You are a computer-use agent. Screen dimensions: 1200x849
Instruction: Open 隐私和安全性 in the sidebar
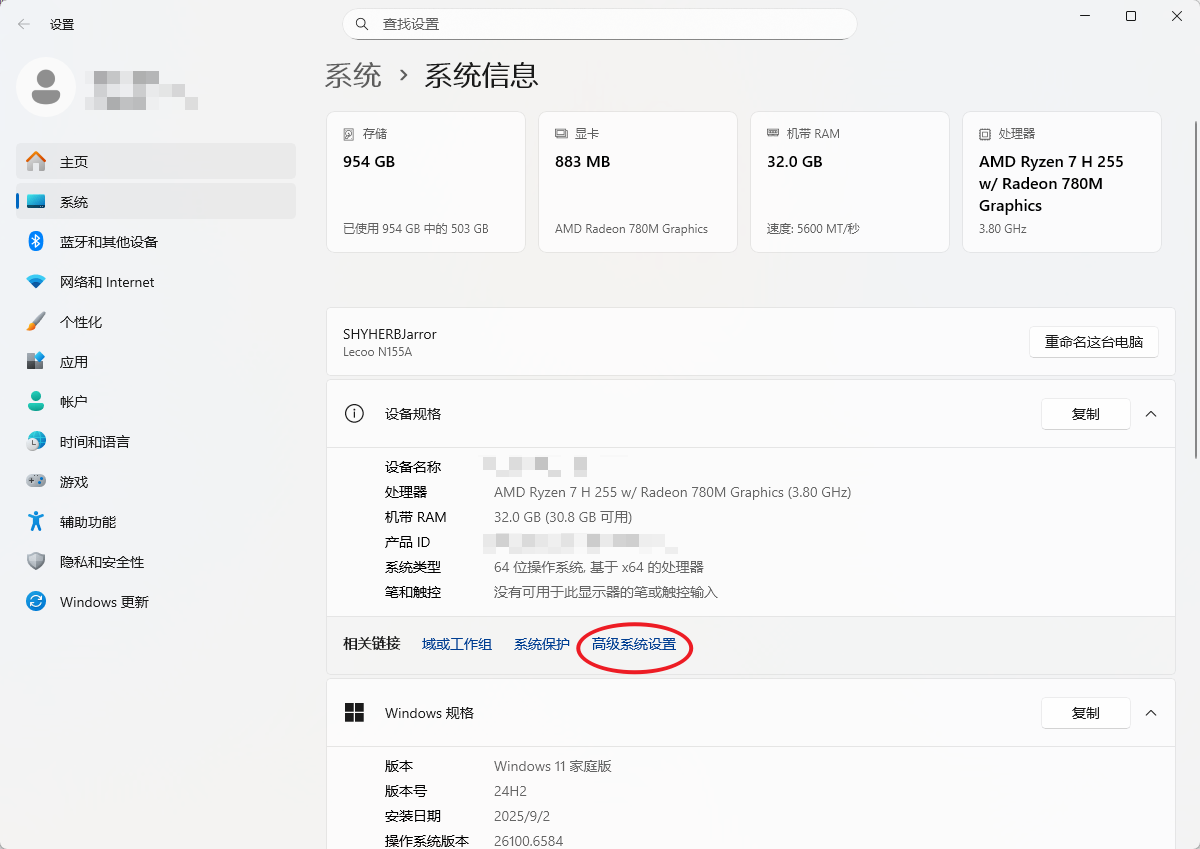tap(156, 561)
